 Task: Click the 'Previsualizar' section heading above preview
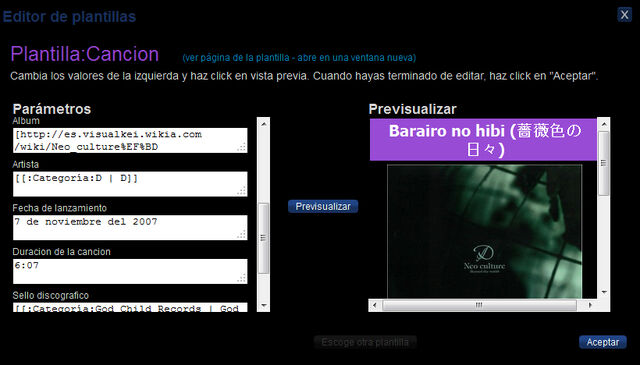click(x=412, y=109)
